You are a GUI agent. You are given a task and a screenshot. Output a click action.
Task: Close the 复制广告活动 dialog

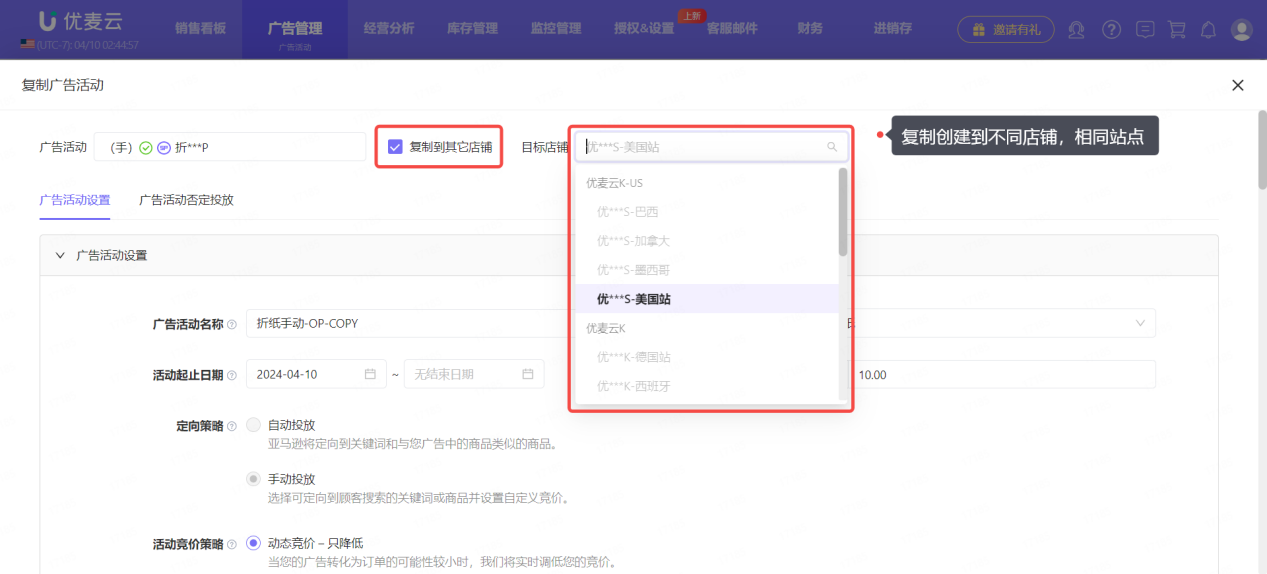pos(1238,85)
